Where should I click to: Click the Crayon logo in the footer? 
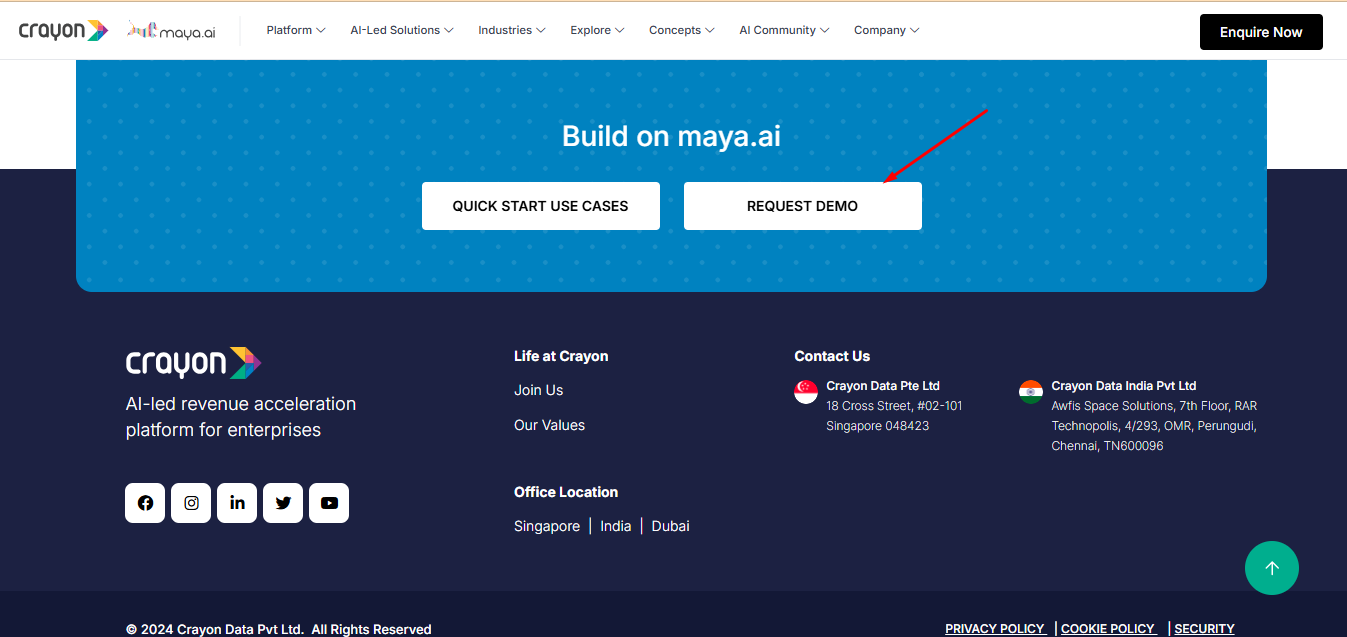tap(193, 363)
